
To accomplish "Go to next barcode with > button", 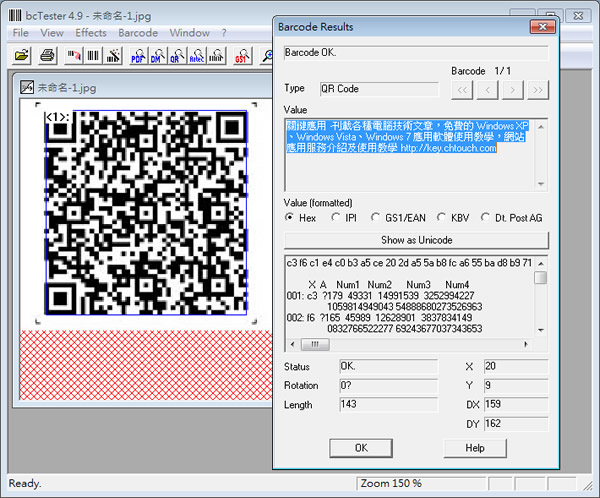I will point(513,89).
